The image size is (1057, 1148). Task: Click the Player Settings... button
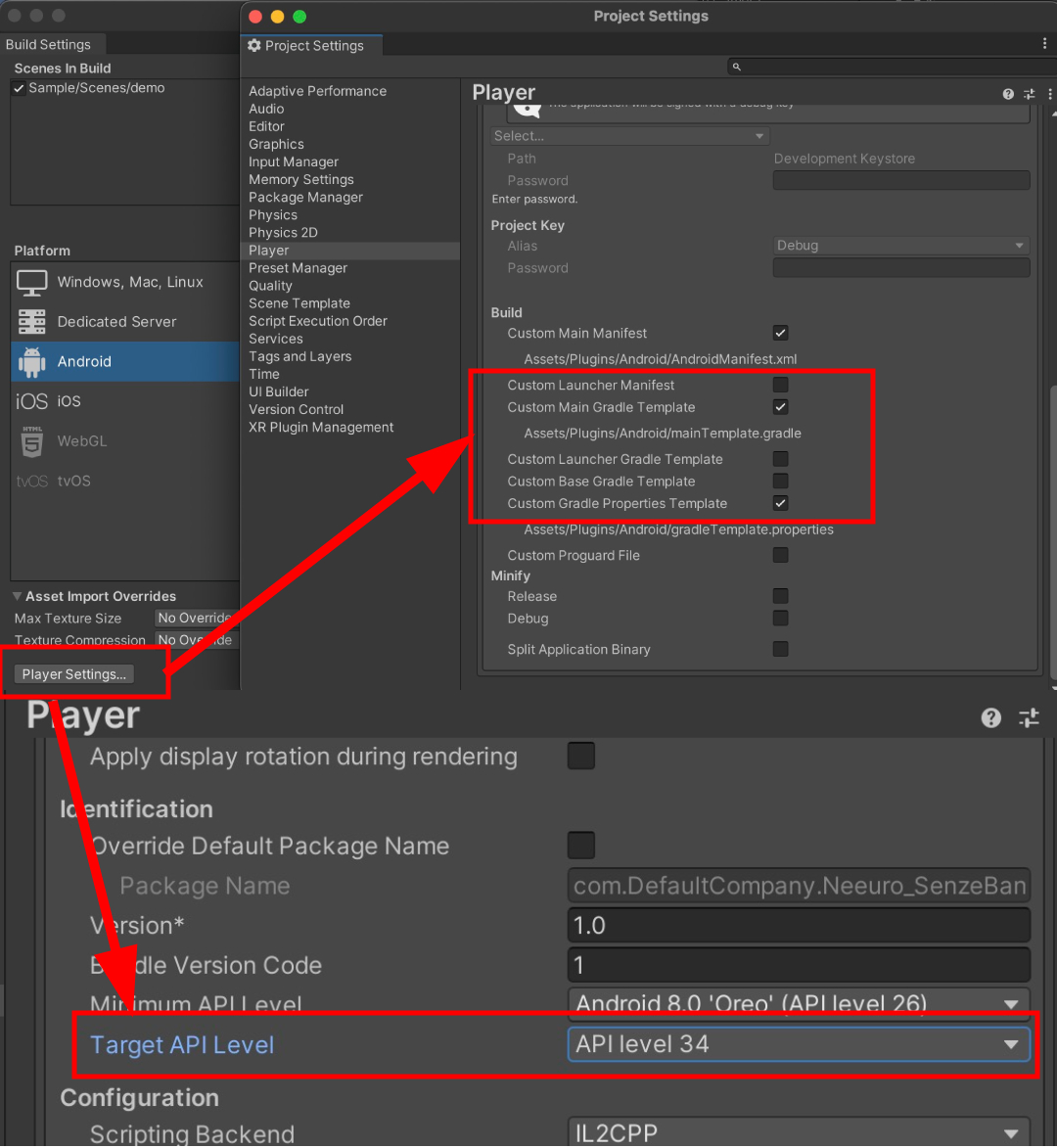[73, 674]
